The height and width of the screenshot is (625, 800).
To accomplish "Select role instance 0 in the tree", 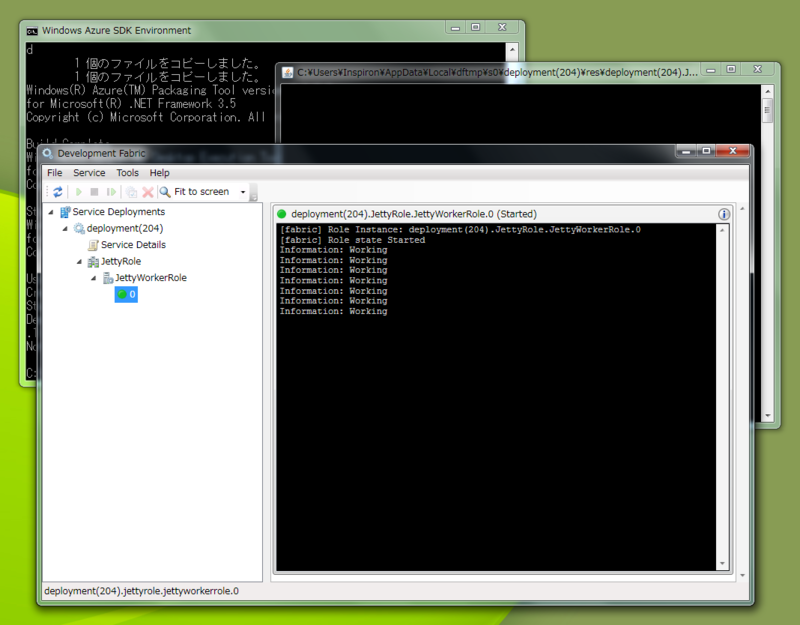I will pos(126,294).
